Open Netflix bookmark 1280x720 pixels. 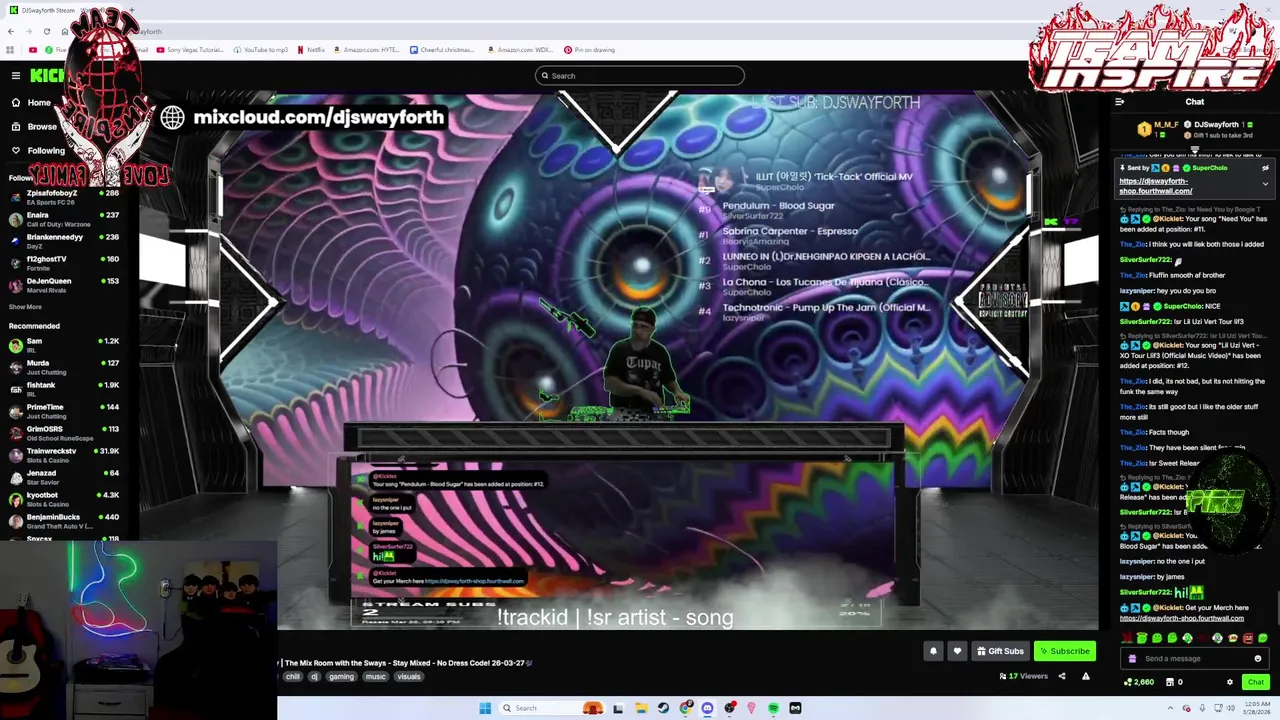pos(311,50)
